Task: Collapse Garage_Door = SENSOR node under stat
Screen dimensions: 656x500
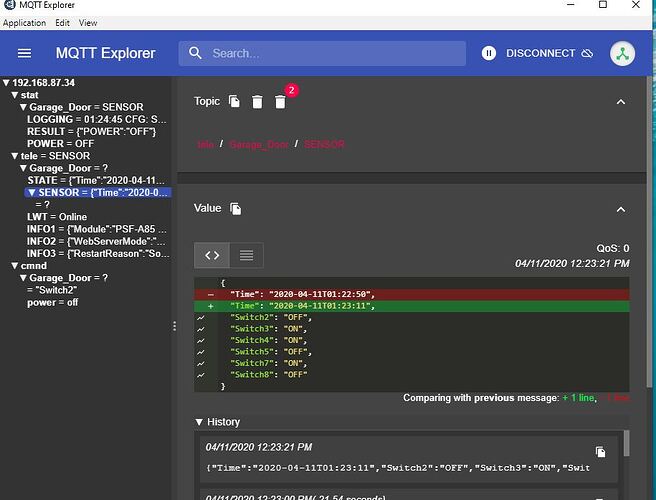Action: tap(23, 107)
